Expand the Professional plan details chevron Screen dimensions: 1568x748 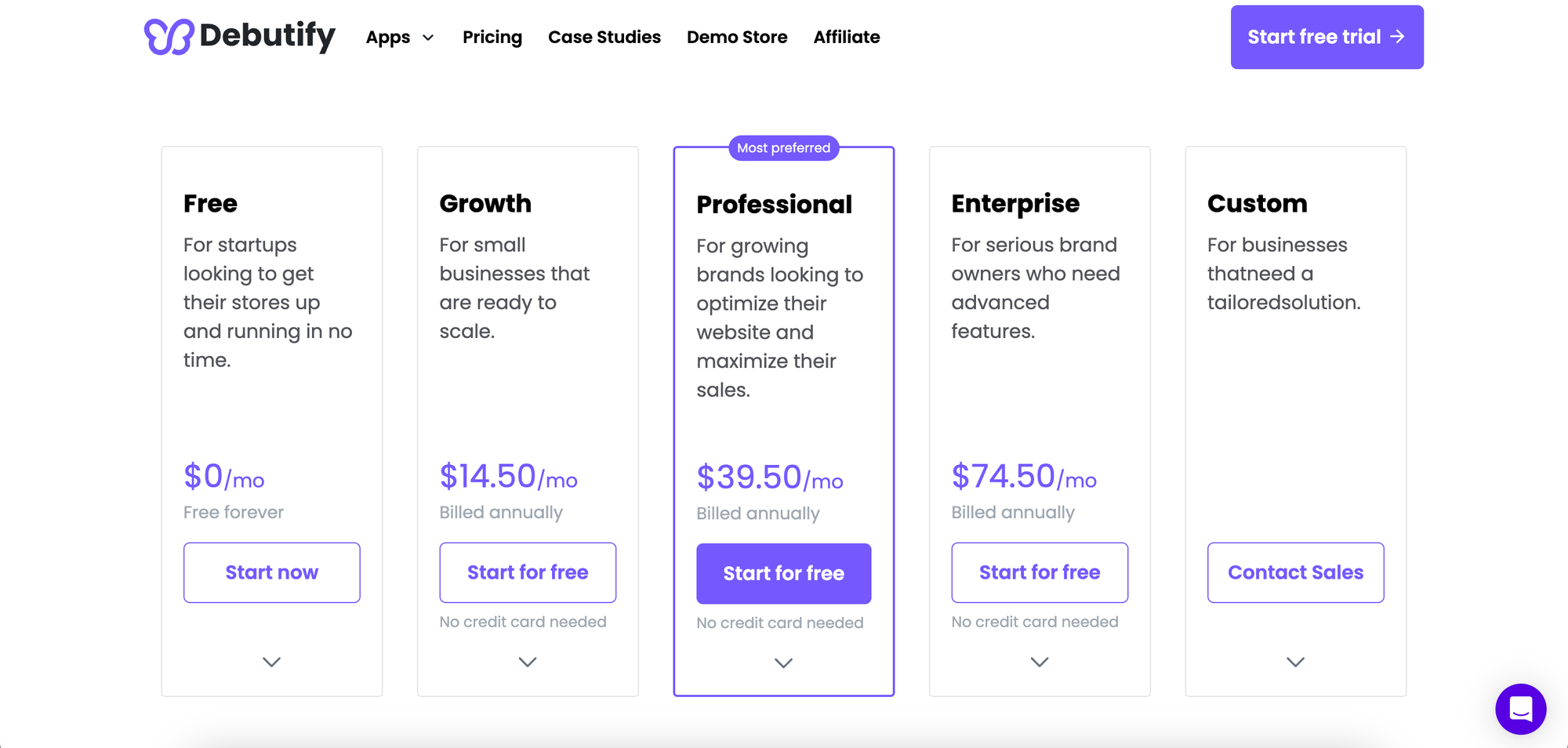click(x=783, y=663)
